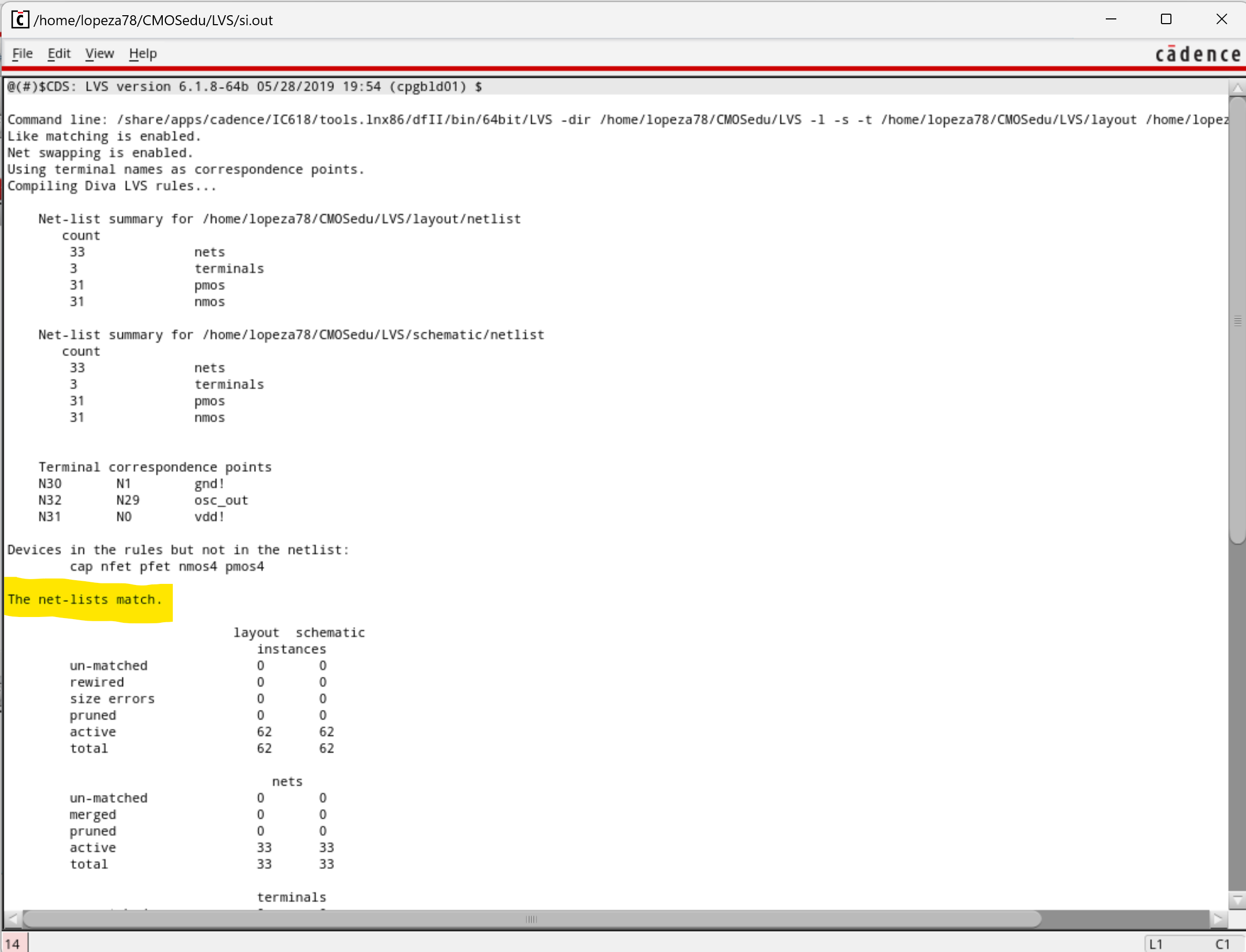Open the Help menu
Viewport: 1246px width, 952px height.
(x=143, y=53)
